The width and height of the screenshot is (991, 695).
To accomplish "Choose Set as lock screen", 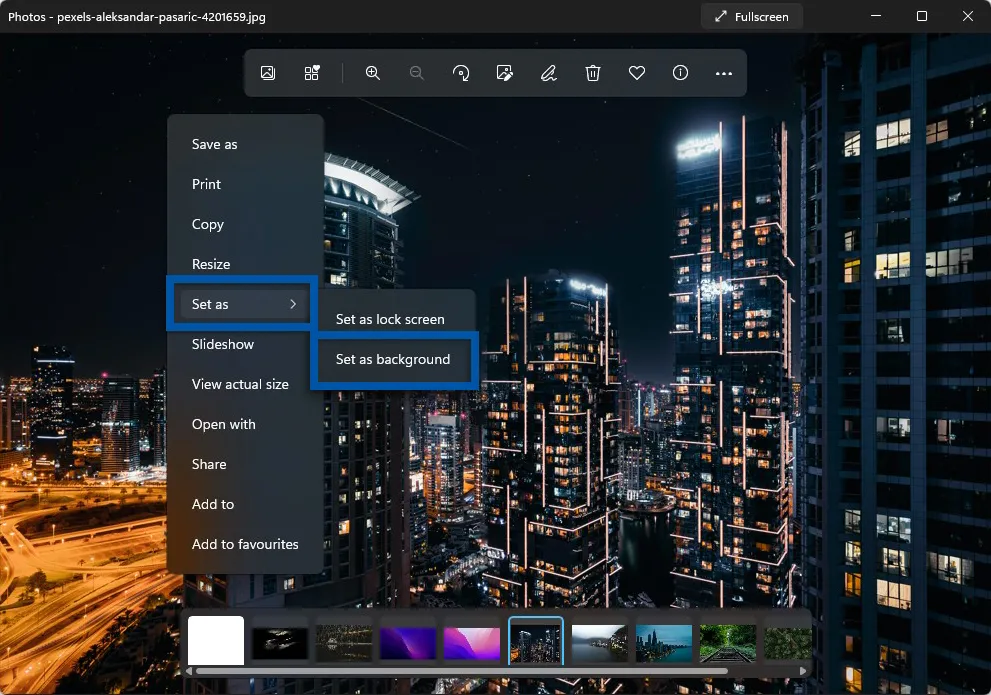I will point(390,319).
